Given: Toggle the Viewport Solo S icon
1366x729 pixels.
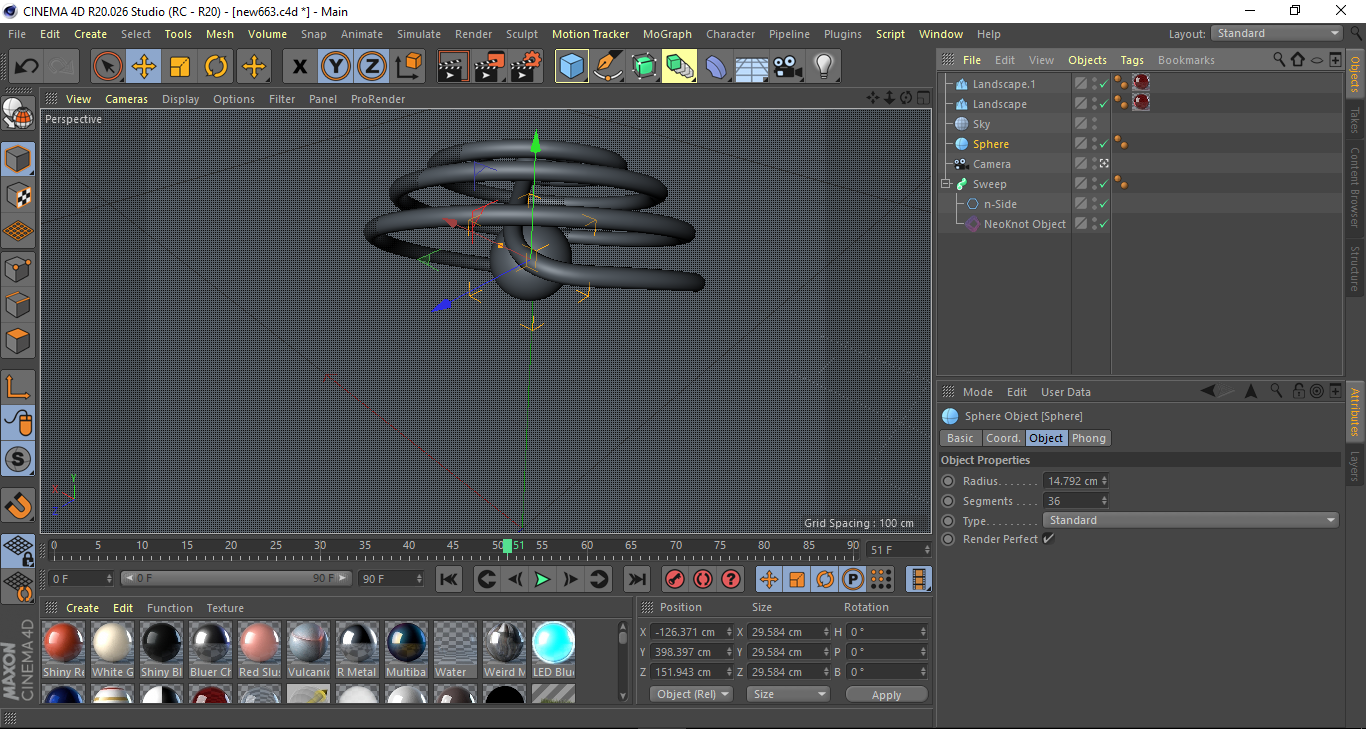Looking at the screenshot, I should click(18, 460).
